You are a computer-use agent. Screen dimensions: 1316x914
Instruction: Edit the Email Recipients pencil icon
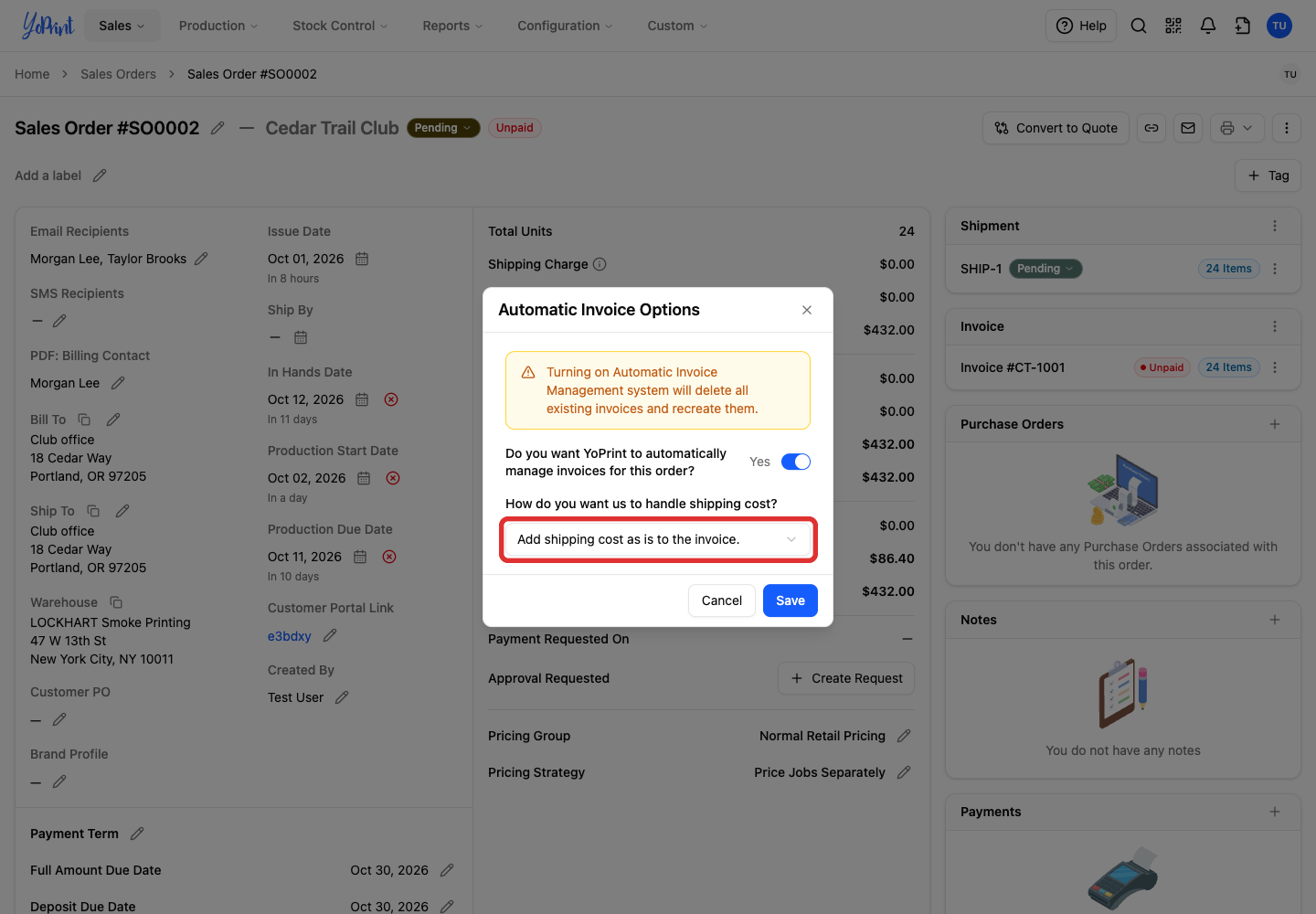[x=201, y=259]
